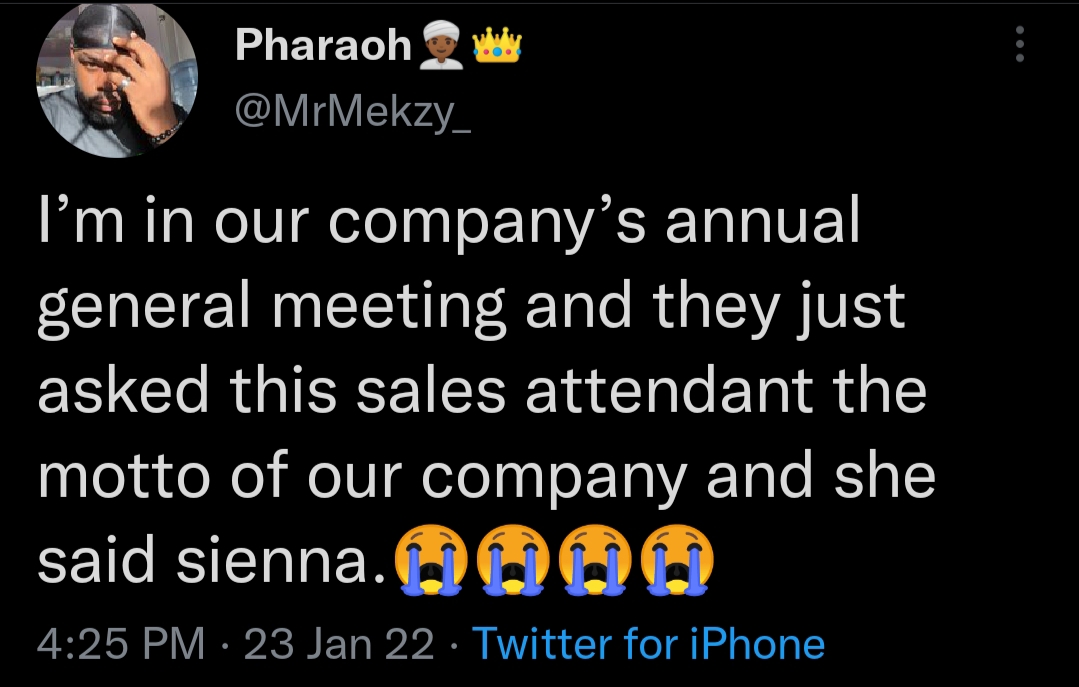The height and width of the screenshot is (687, 1079).
Task: Click the line 'asked this sales attendant the'
Action: pyautogui.click(x=482, y=390)
